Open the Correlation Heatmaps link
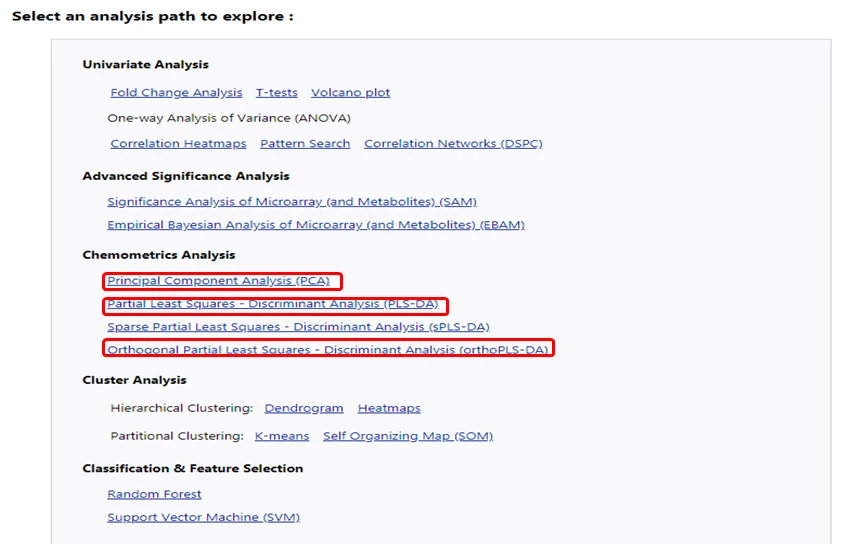846x550 pixels. tap(178, 144)
